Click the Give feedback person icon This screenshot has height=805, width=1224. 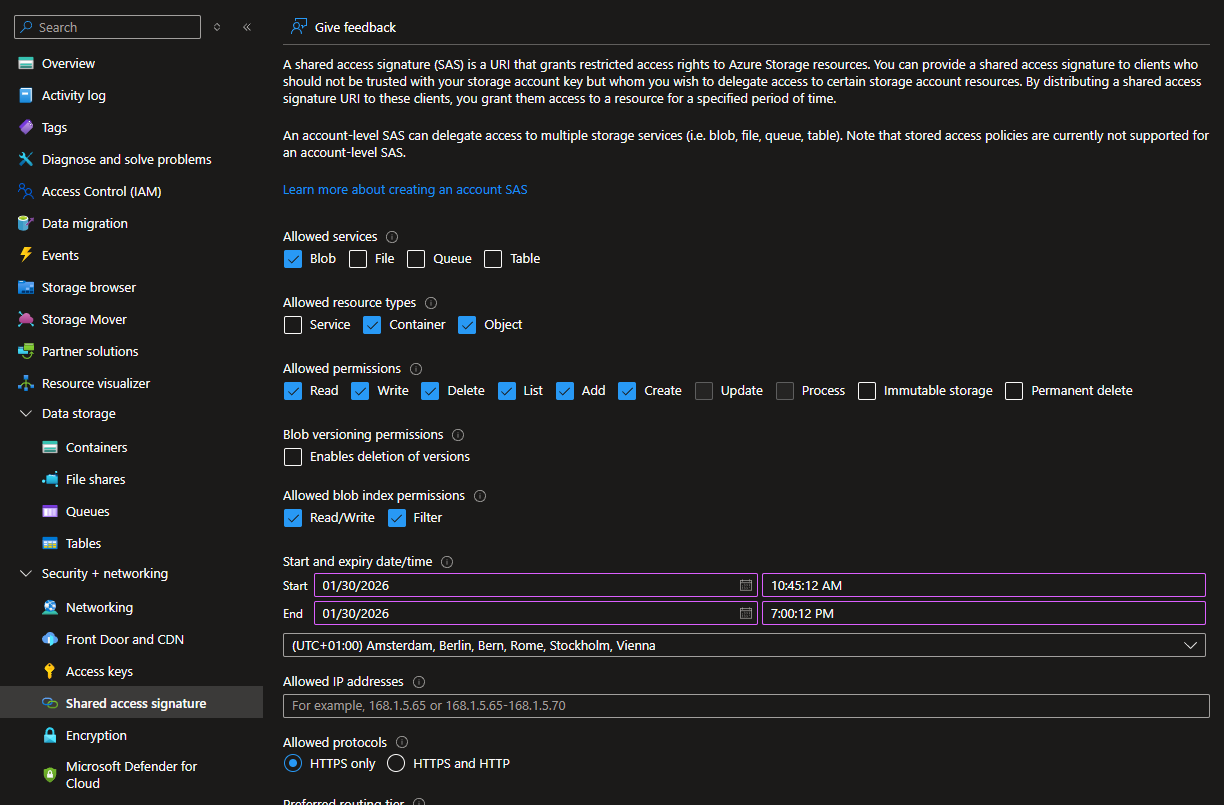[298, 27]
